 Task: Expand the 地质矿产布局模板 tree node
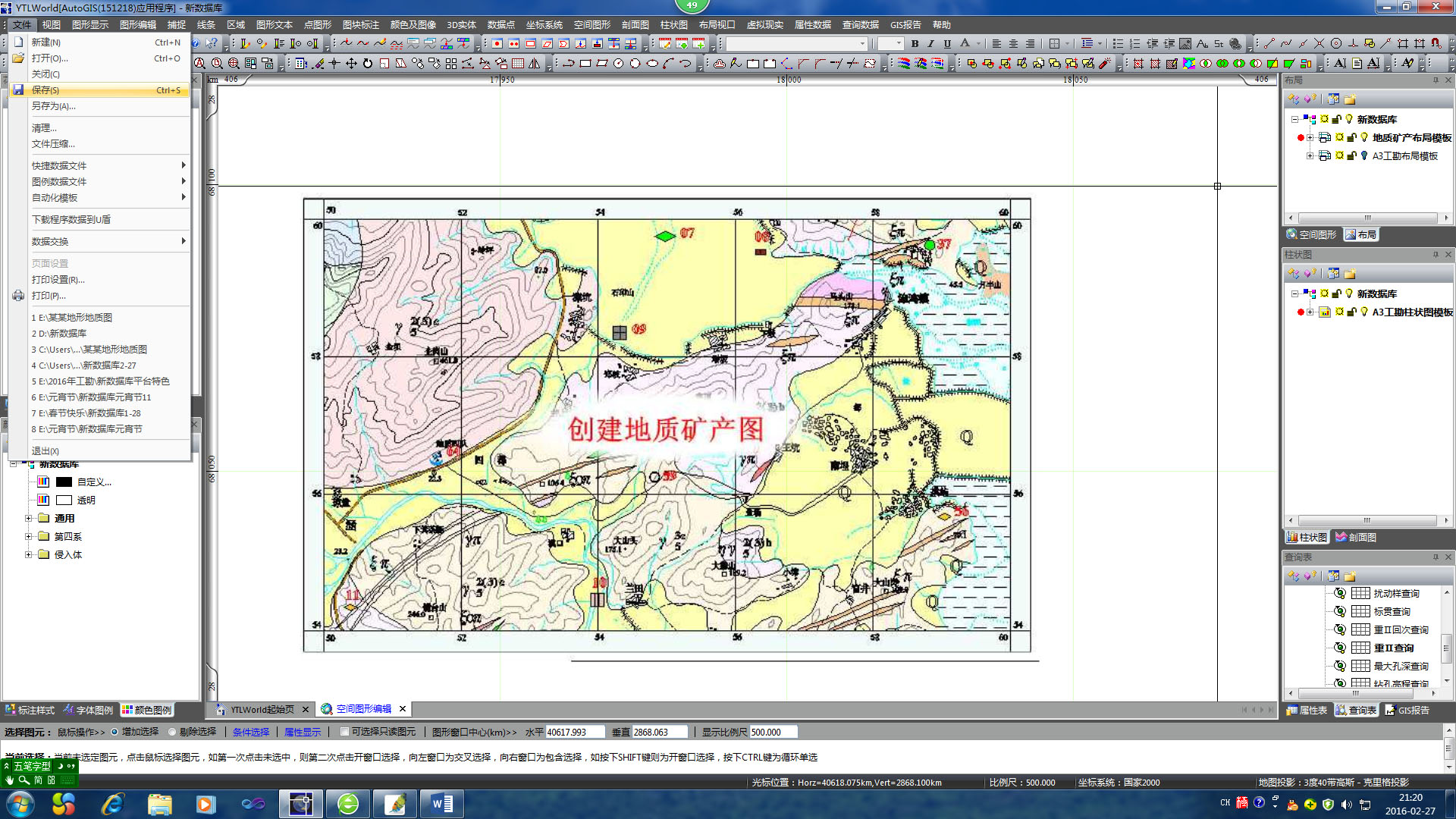(1310, 137)
